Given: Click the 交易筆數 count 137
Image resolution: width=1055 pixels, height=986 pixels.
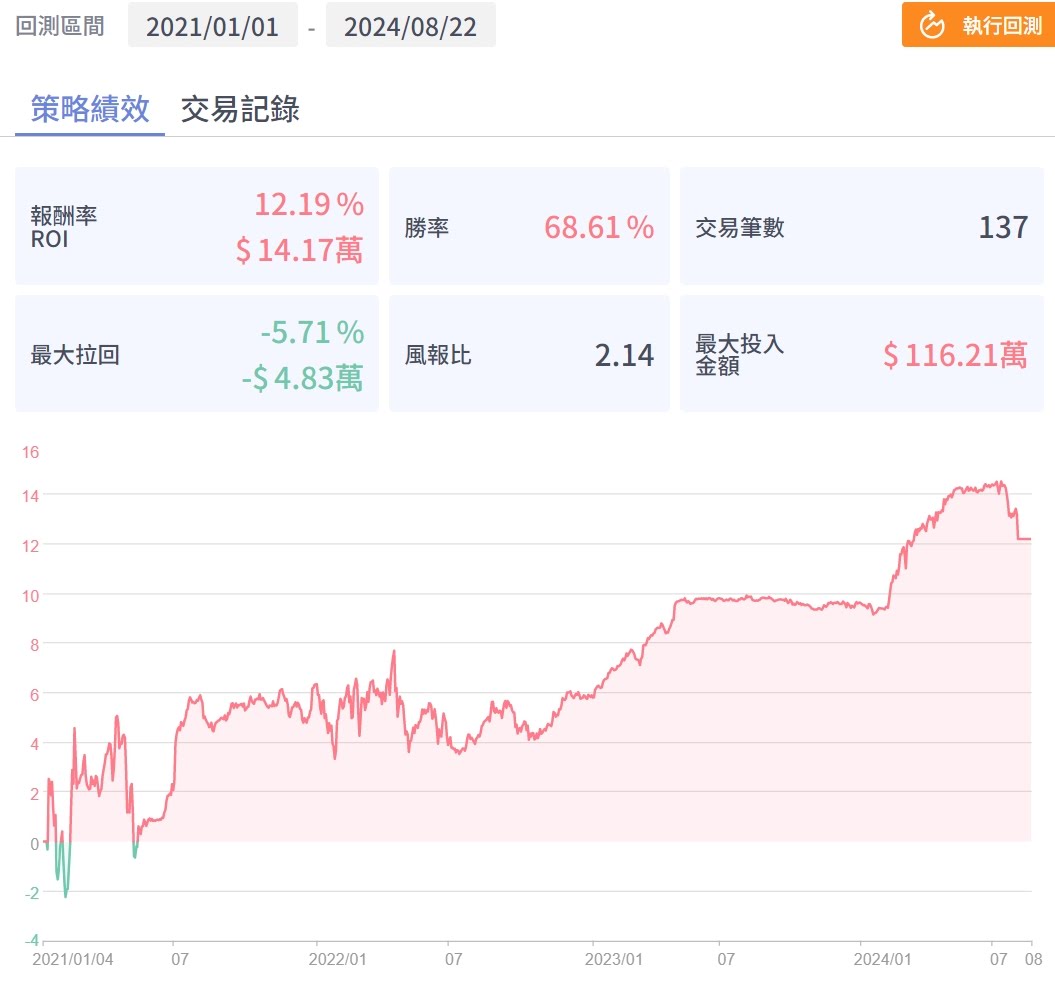Looking at the screenshot, I should coord(1002,227).
